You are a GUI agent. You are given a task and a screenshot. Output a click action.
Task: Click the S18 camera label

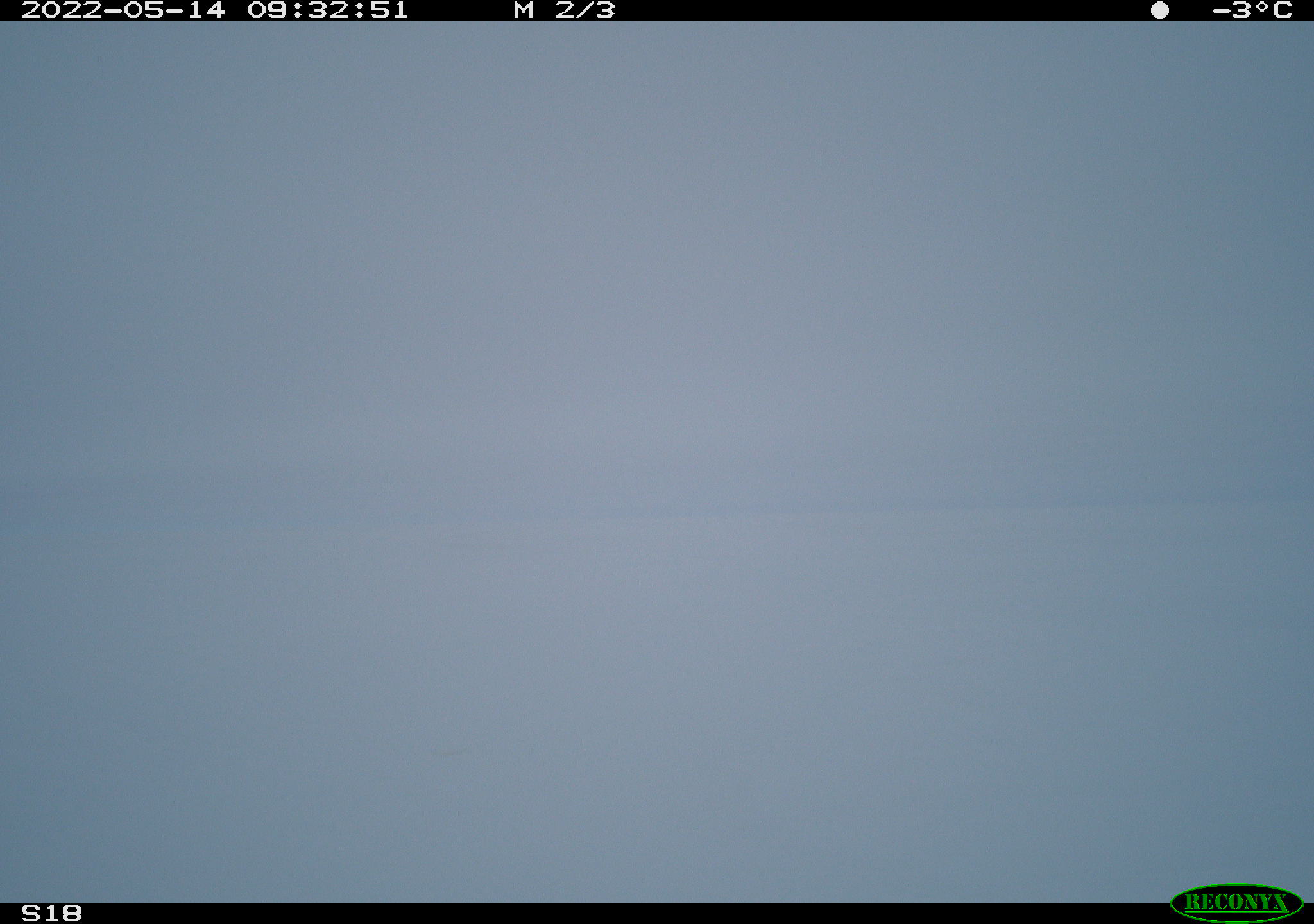pos(51,913)
